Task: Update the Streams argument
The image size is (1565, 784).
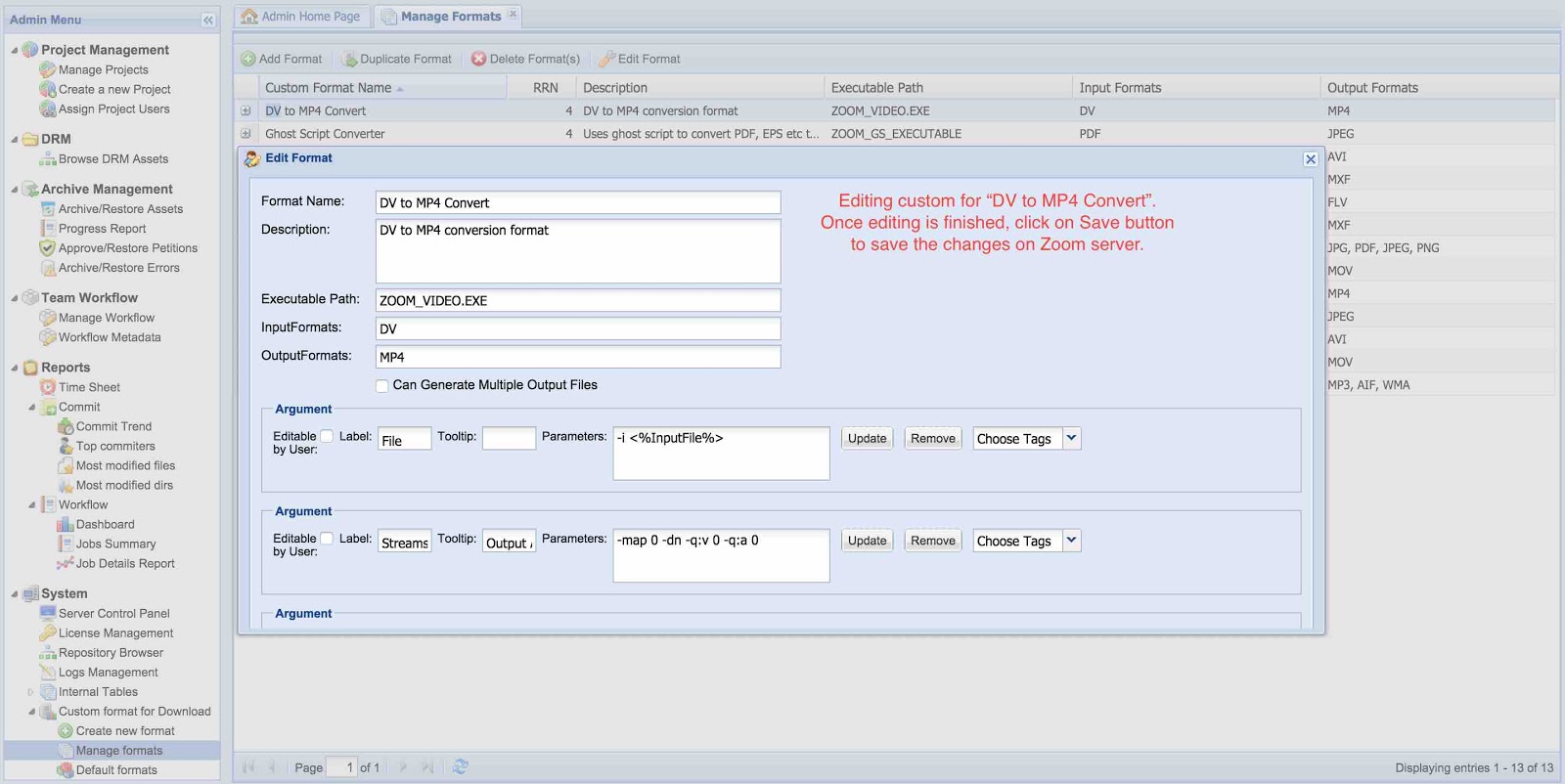Action: (x=867, y=540)
